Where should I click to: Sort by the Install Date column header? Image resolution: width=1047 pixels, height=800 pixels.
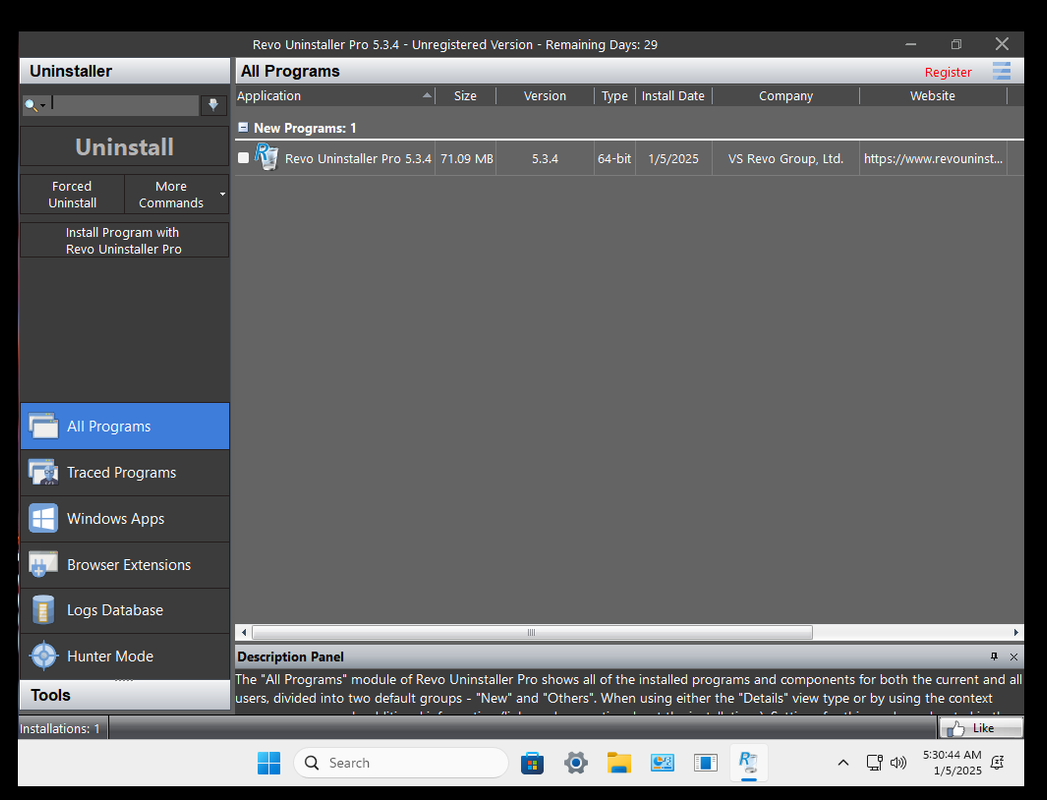(673, 95)
